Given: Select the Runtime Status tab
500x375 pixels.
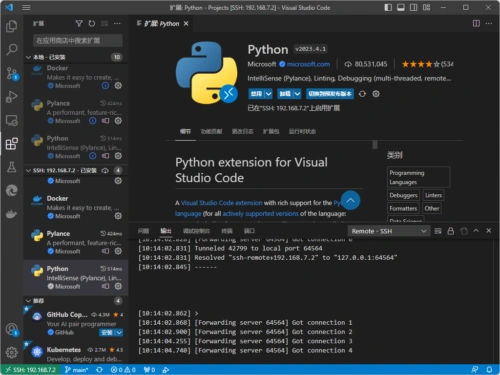Looking at the screenshot, I should tap(302, 131).
